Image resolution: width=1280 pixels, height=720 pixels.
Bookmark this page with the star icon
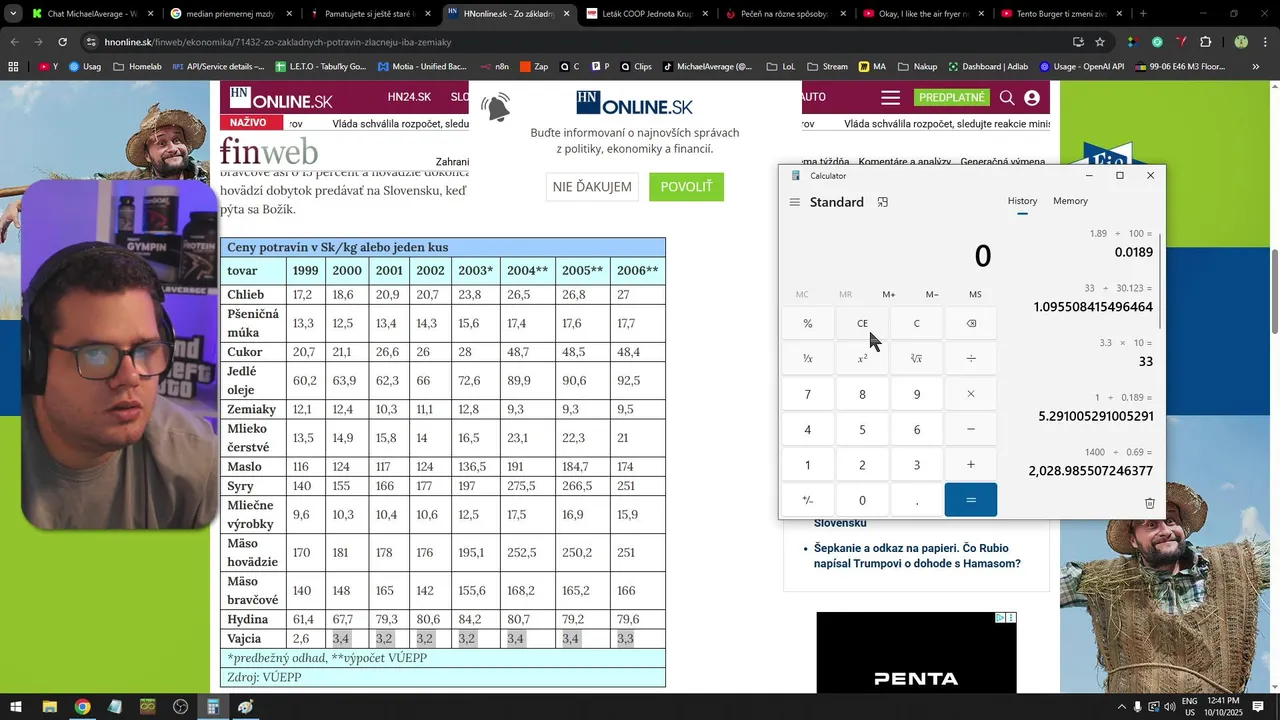(x=1100, y=42)
